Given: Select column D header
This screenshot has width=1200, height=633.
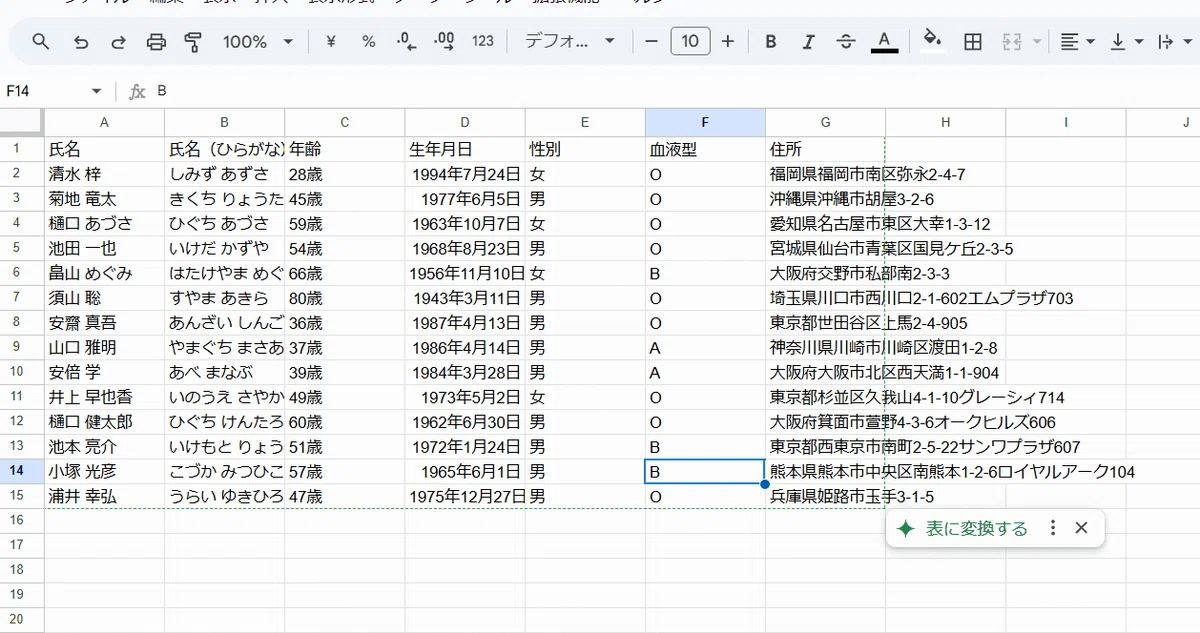Looking at the screenshot, I should point(465,122).
